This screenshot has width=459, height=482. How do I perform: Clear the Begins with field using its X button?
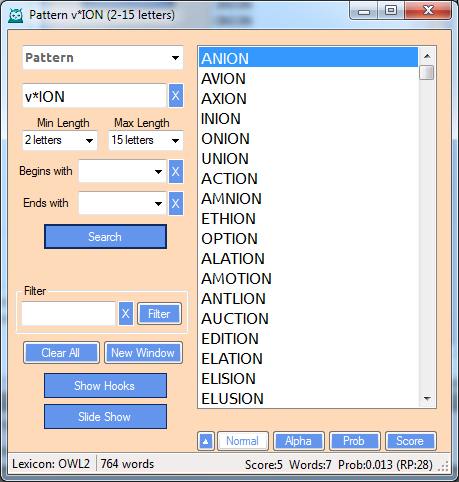tap(176, 171)
